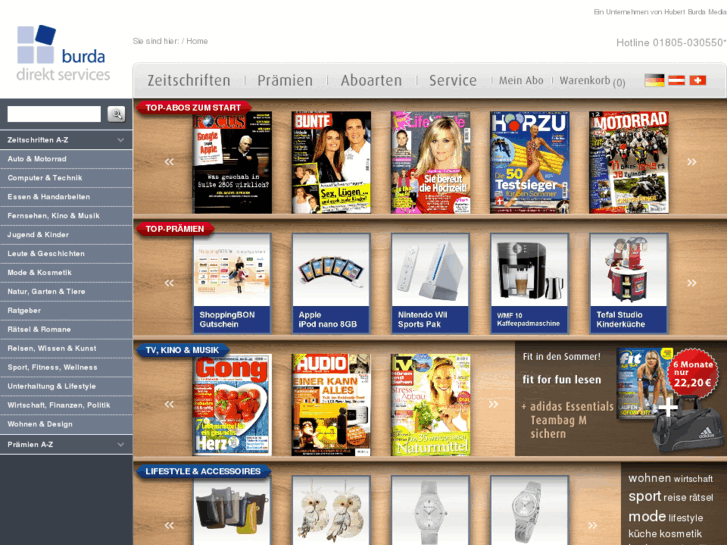Go to Mein Abo
727x545 pixels.
[x=521, y=80]
